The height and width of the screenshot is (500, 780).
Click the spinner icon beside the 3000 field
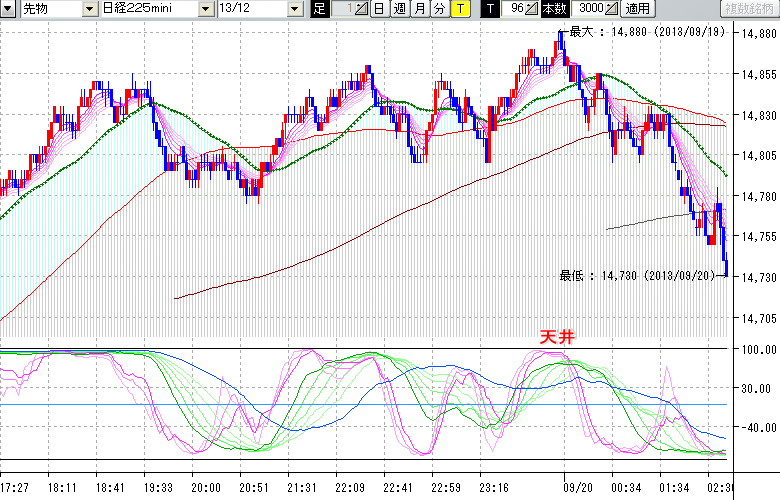[x=611, y=9]
